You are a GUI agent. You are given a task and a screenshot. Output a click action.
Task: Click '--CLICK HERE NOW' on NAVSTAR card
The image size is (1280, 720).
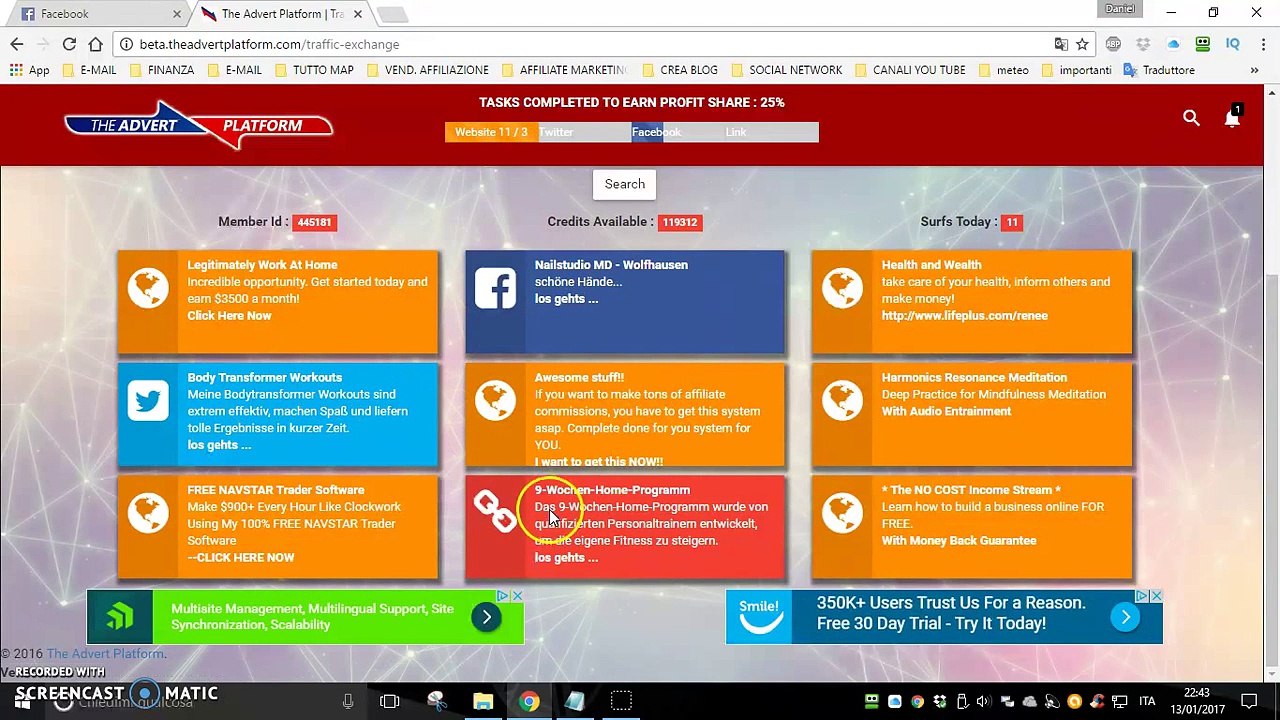tap(241, 558)
